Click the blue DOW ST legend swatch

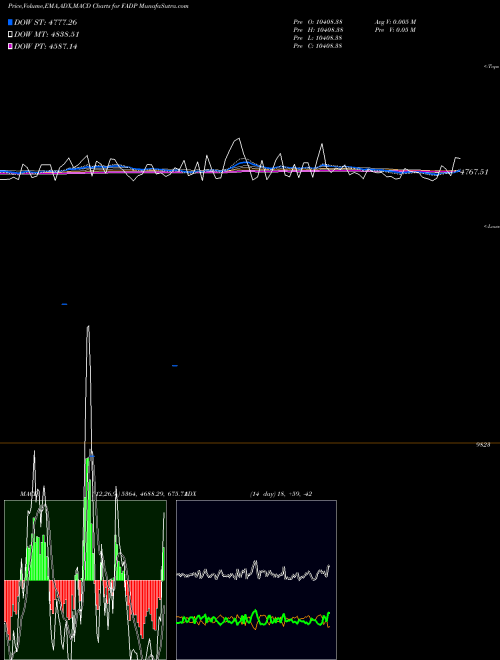point(10,22)
